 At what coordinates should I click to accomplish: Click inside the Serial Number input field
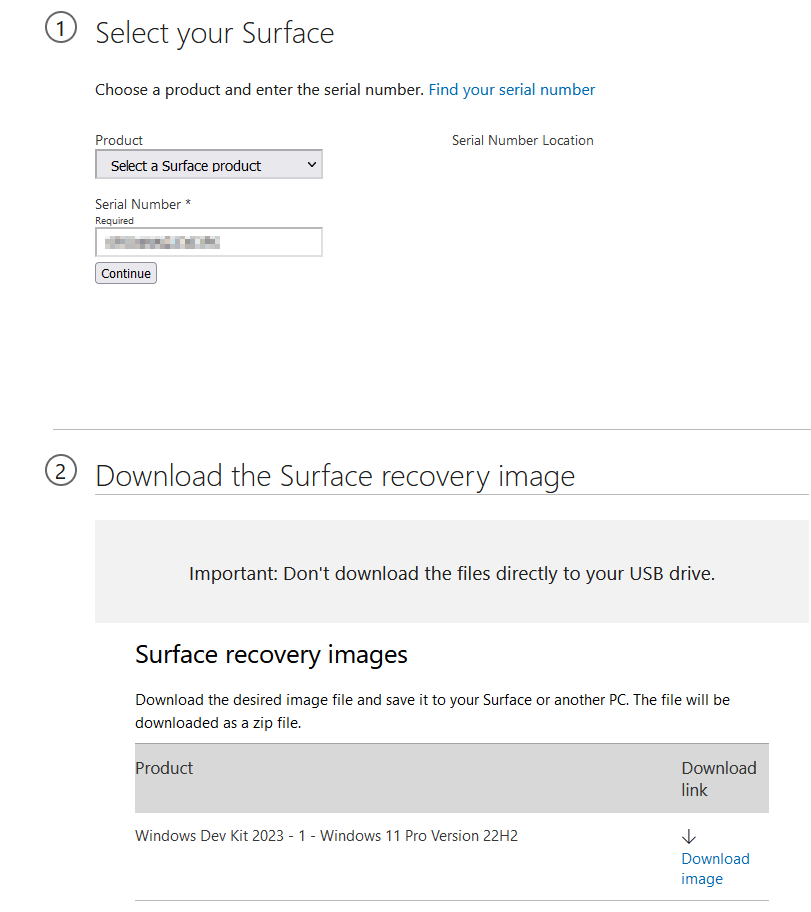click(x=208, y=242)
